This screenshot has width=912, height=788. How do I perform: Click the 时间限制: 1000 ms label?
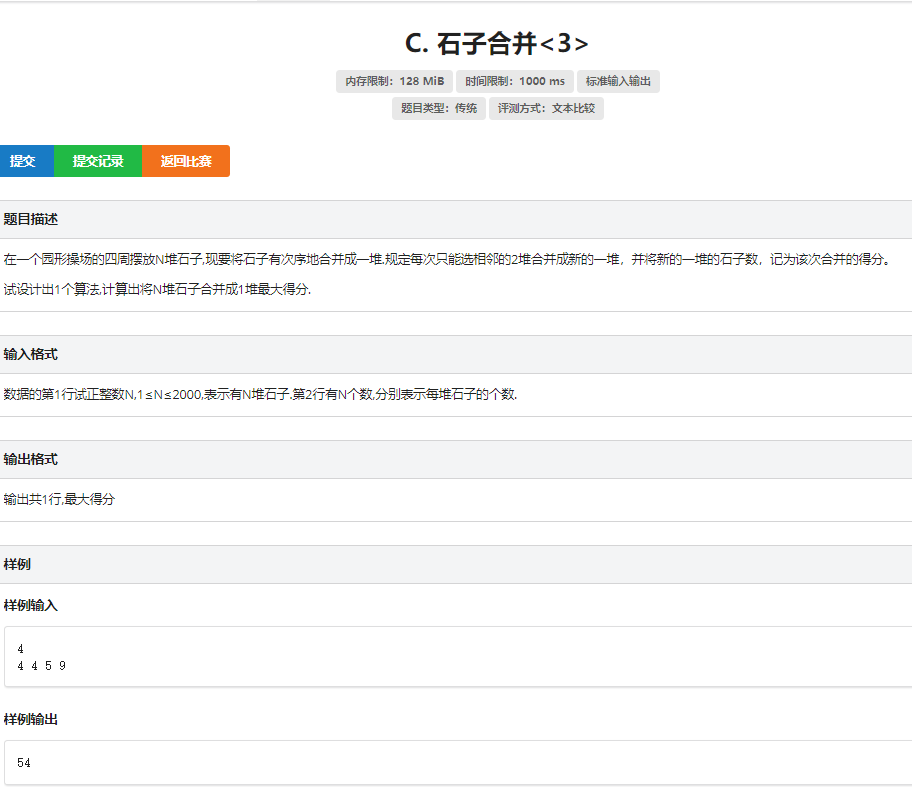coord(515,81)
